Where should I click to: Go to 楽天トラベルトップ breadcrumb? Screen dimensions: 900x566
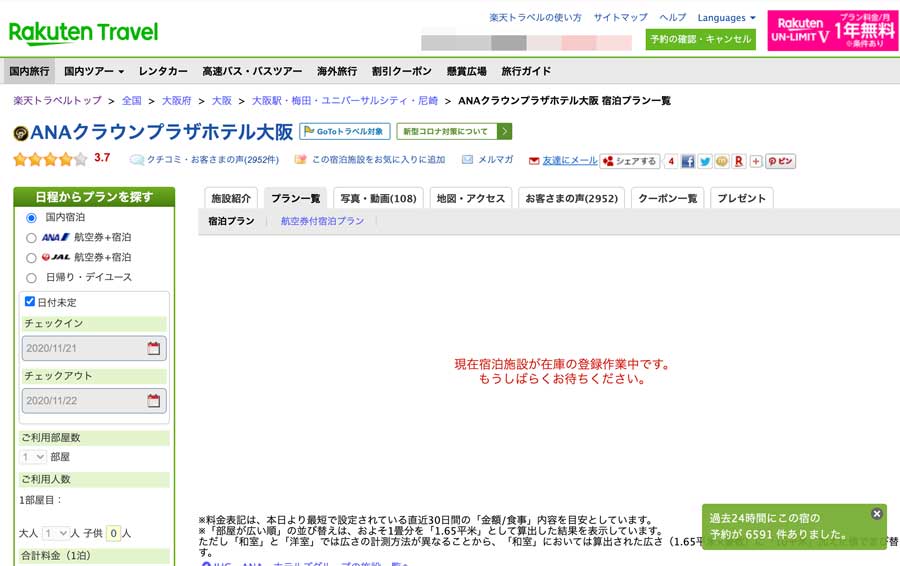57,100
